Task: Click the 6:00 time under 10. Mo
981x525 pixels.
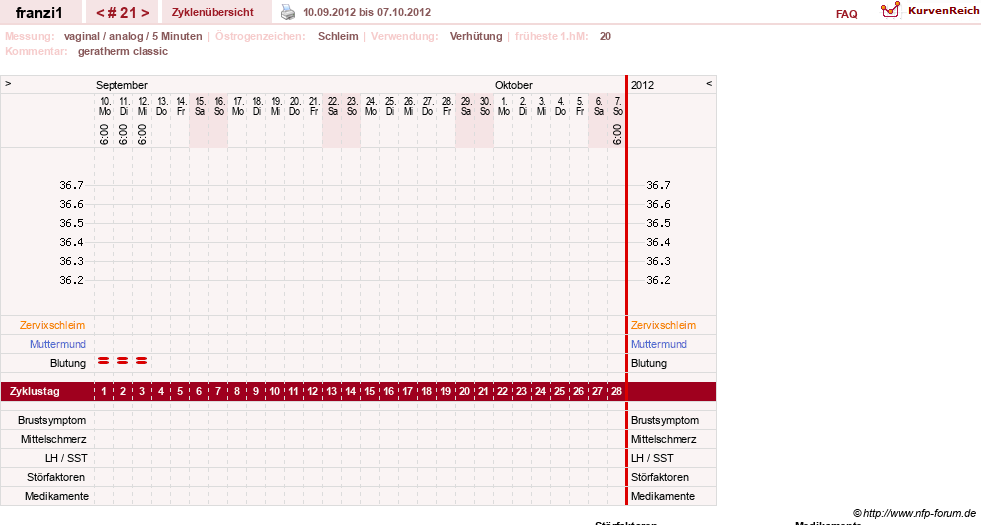Action: (x=104, y=134)
